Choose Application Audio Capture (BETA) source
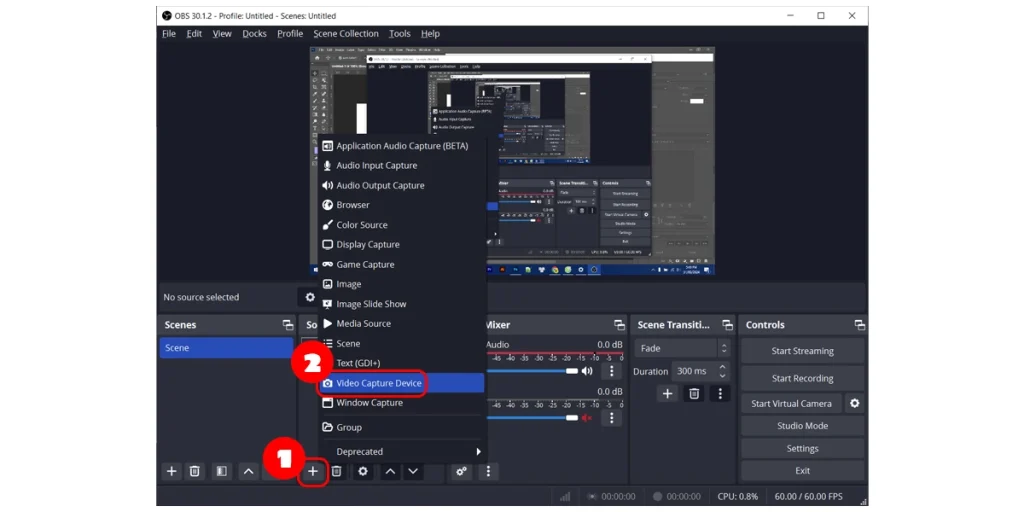Image resolution: width=1024 pixels, height=512 pixels. coord(402,146)
